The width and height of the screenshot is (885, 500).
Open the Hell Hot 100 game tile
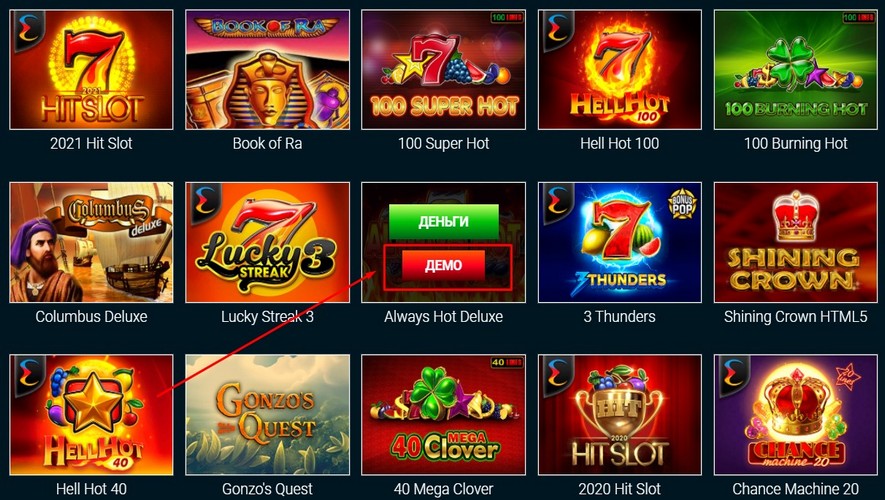coord(620,69)
